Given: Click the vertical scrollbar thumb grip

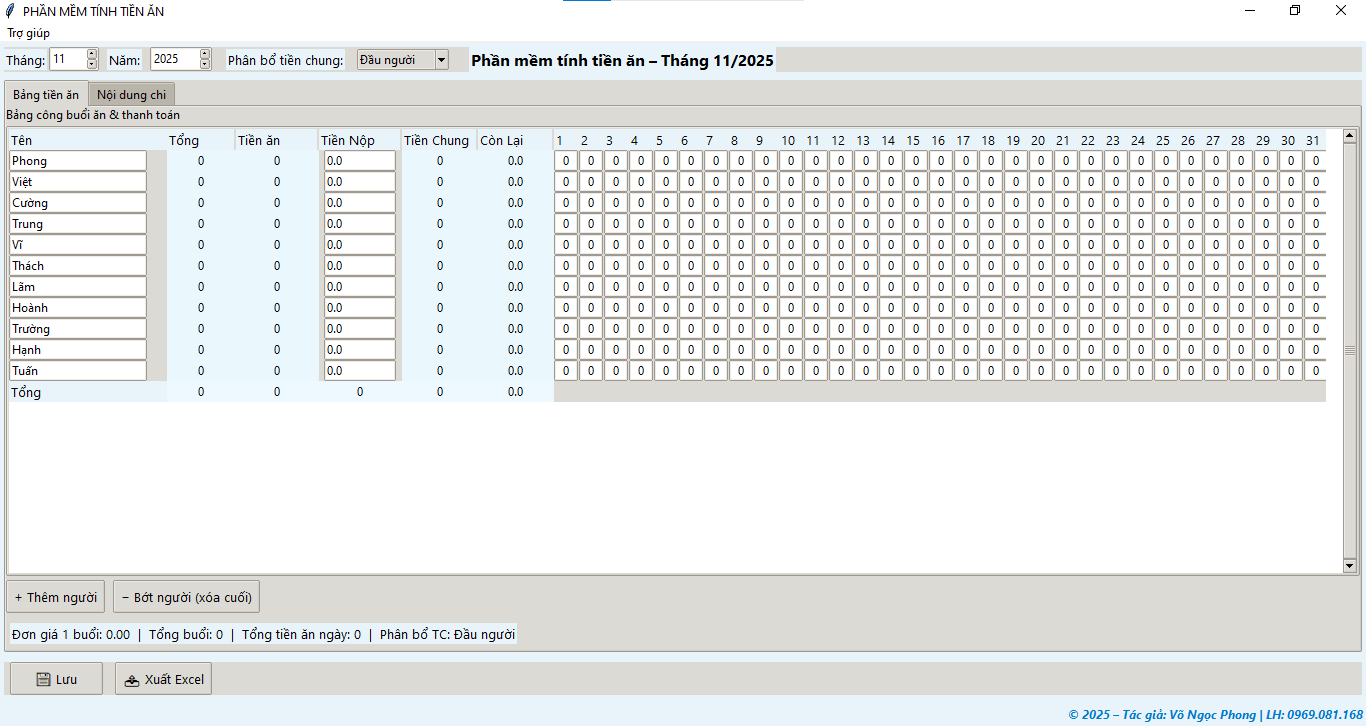Looking at the screenshot, I should click(1349, 350).
